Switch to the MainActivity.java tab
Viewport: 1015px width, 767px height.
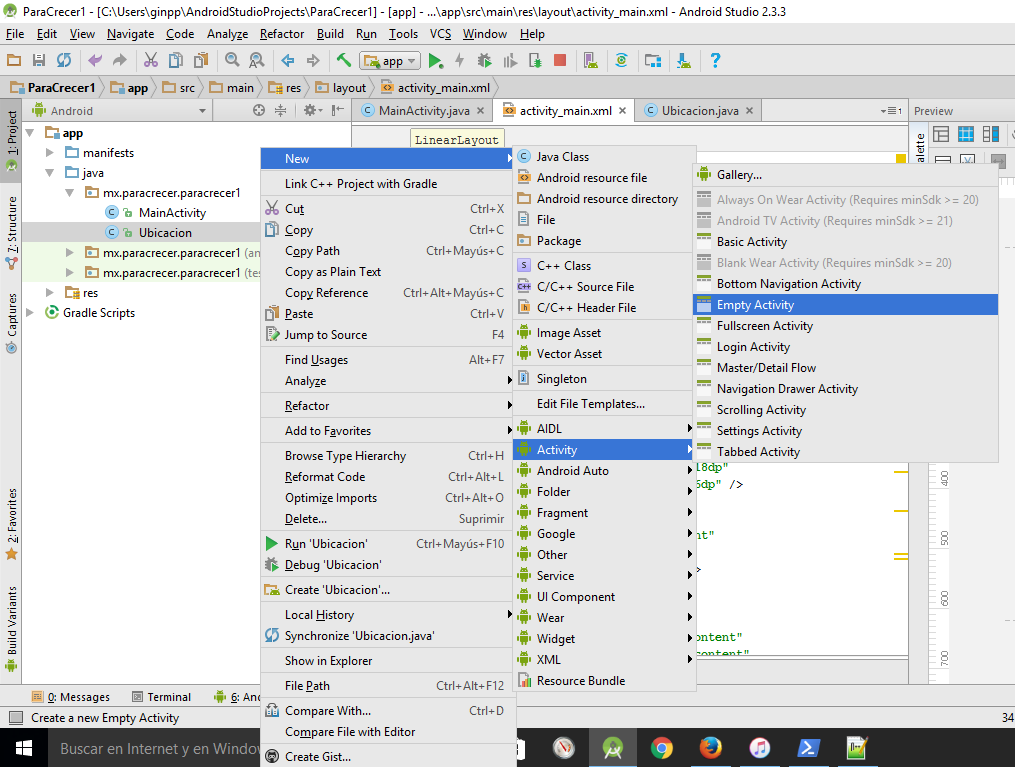tap(424, 111)
